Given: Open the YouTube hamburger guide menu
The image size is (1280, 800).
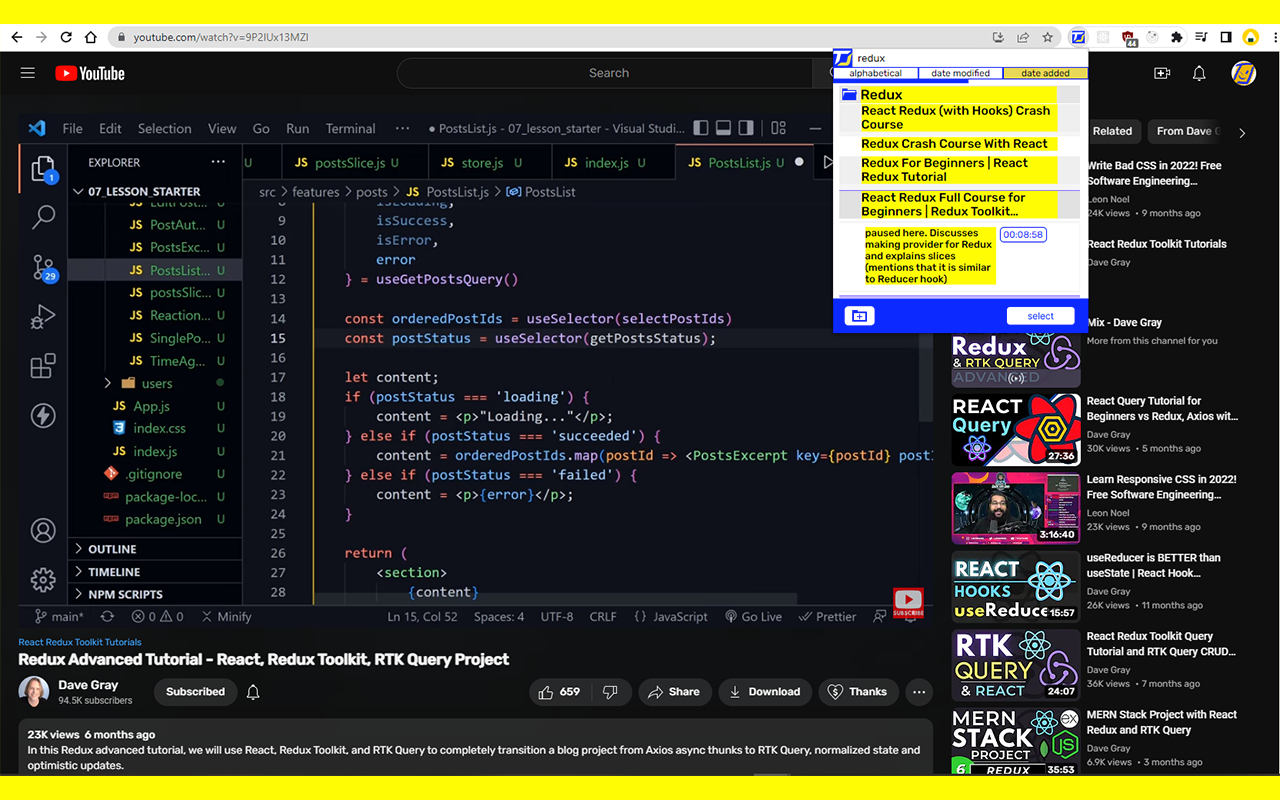Looking at the screenshot, I should tap(28, 73).
